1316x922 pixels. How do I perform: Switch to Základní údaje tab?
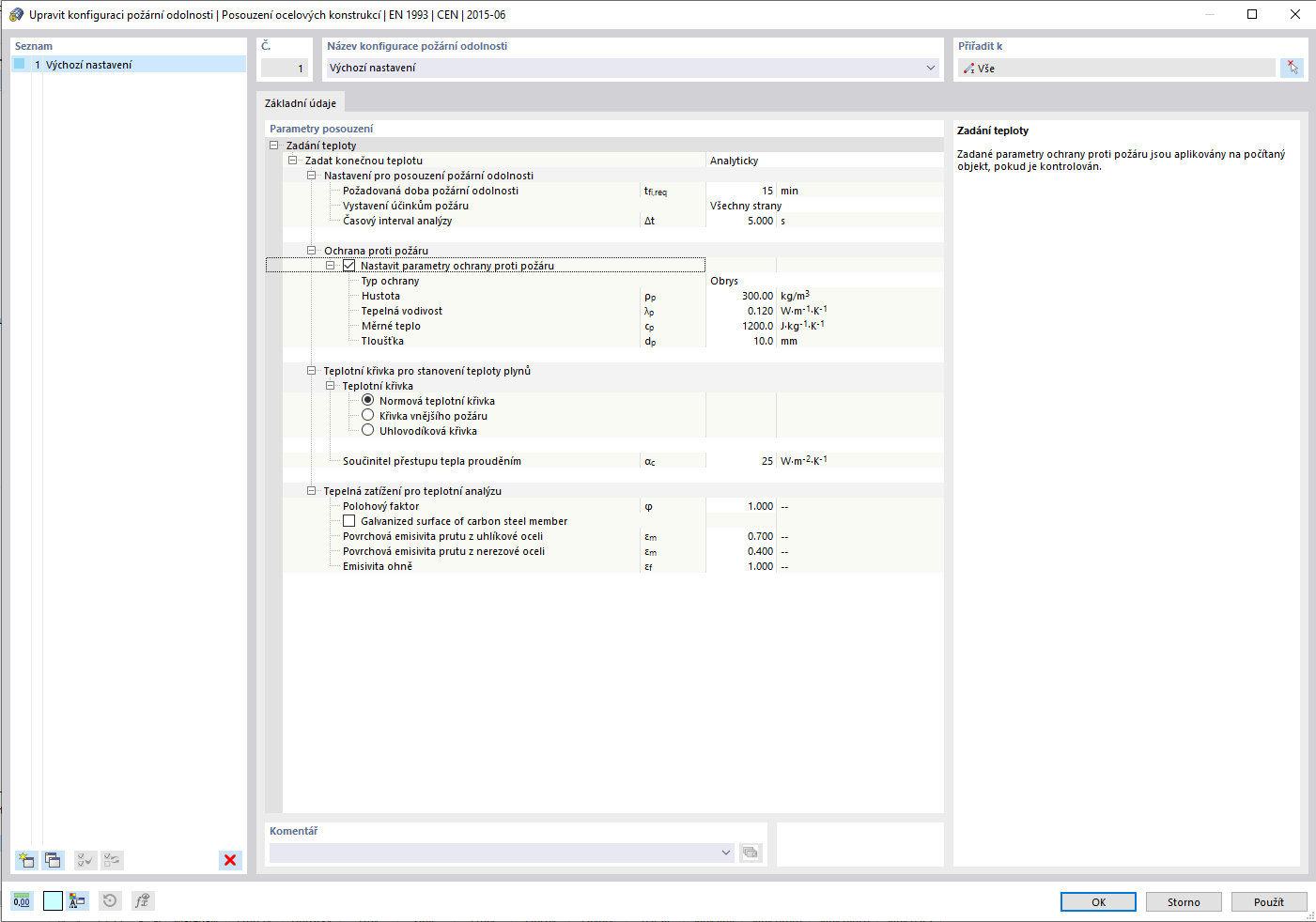(x=301, y=103)
